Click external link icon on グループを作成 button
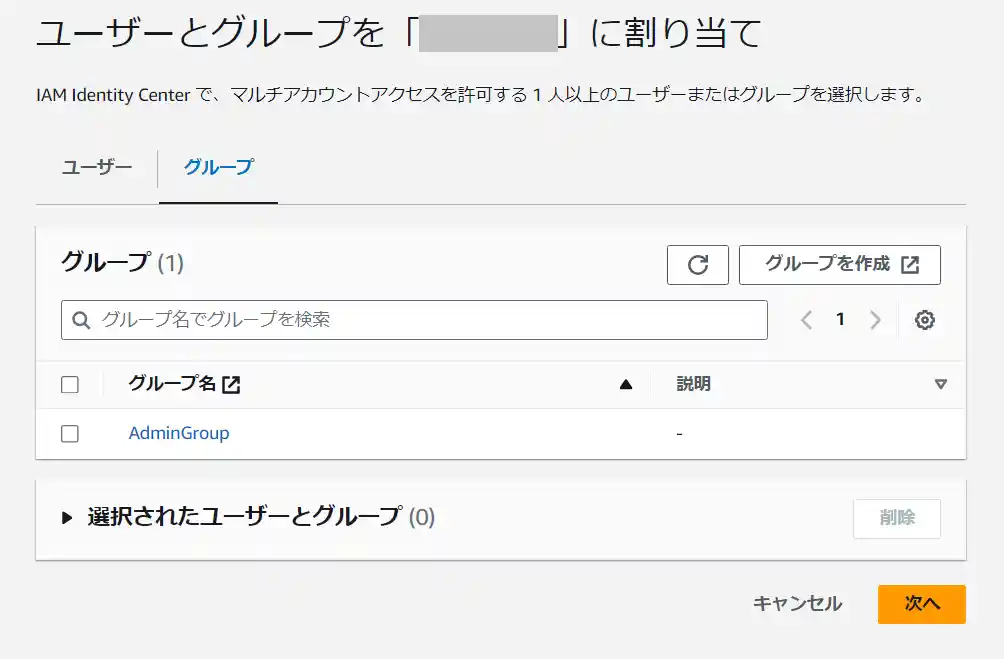1004x659 pixels. (x=910, y=264)
